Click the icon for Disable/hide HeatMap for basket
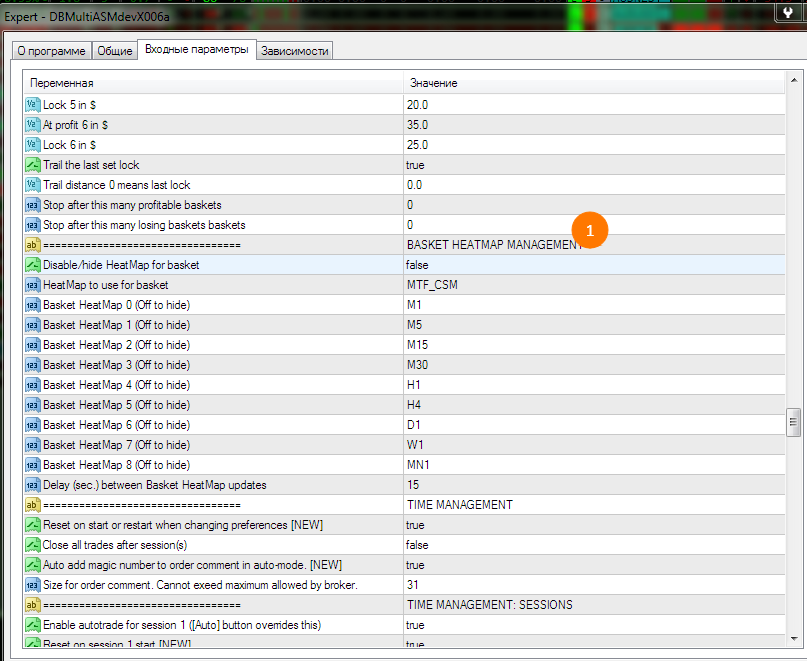807x661 pixels. pyautogui.click(x=32, y=265)
